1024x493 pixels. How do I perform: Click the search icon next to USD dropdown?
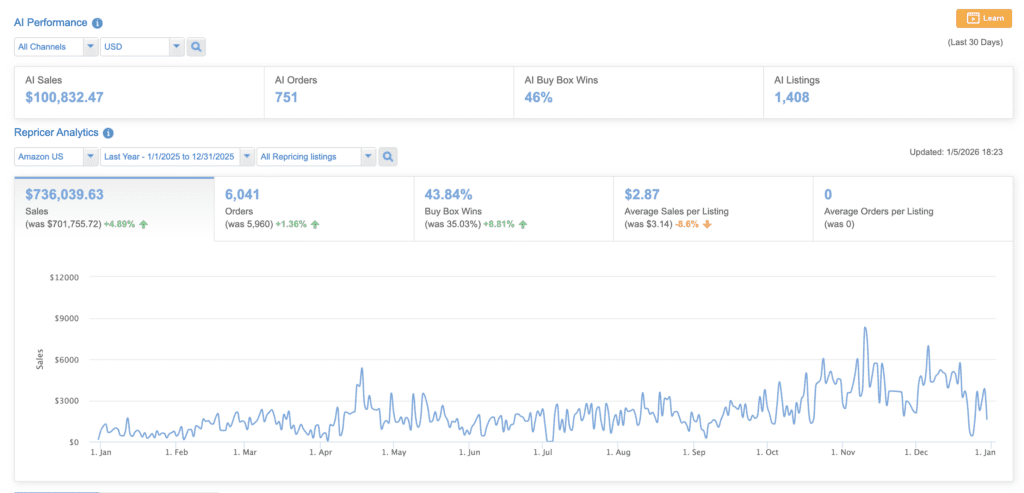click(x=197, y=46)
